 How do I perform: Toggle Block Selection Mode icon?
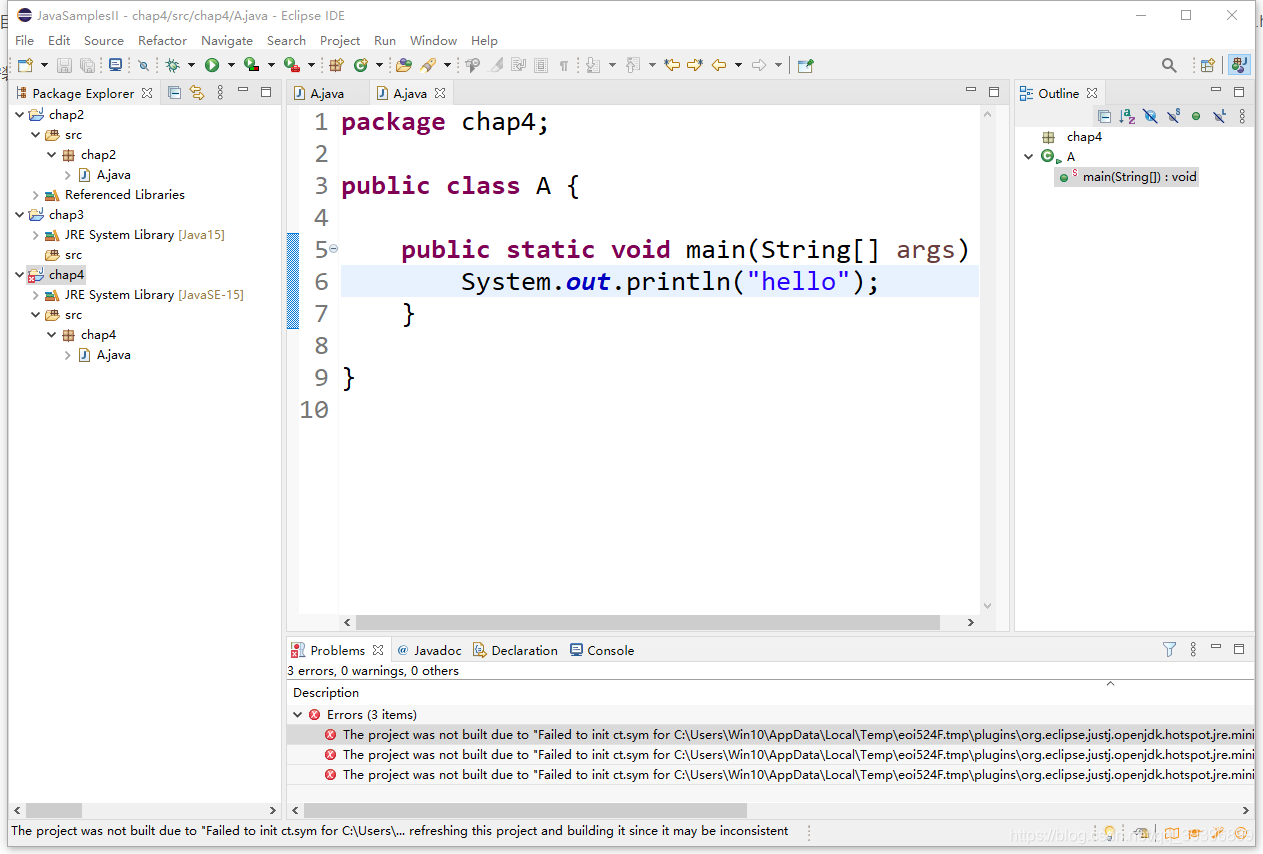[541, 65]
